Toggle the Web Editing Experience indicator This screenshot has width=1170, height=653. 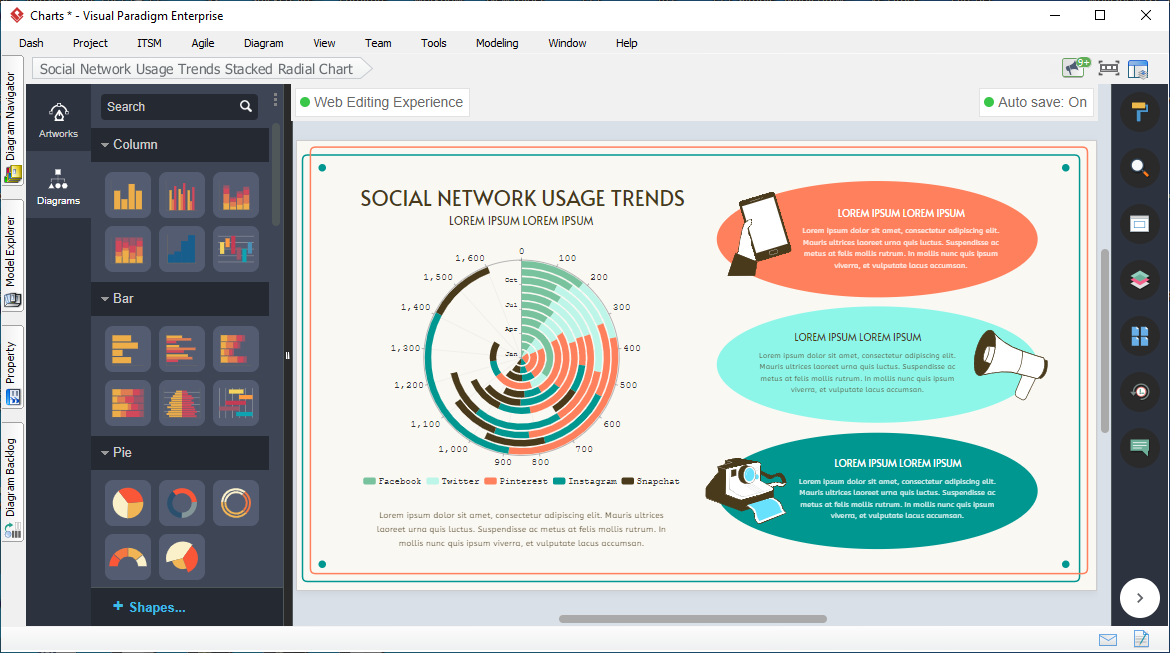(x=382, y=102)
